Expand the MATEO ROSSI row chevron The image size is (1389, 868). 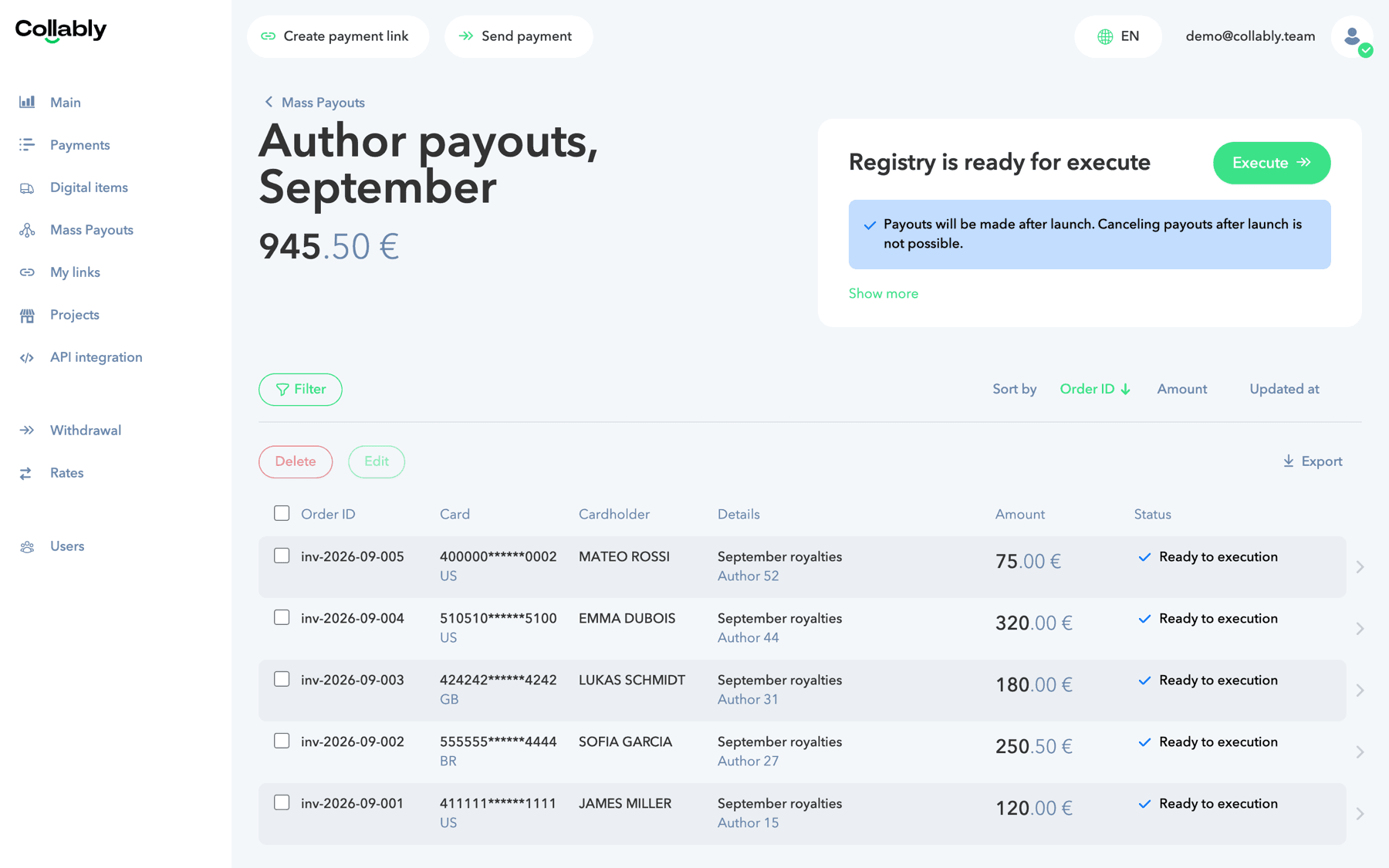click(x=1360, y=567)
